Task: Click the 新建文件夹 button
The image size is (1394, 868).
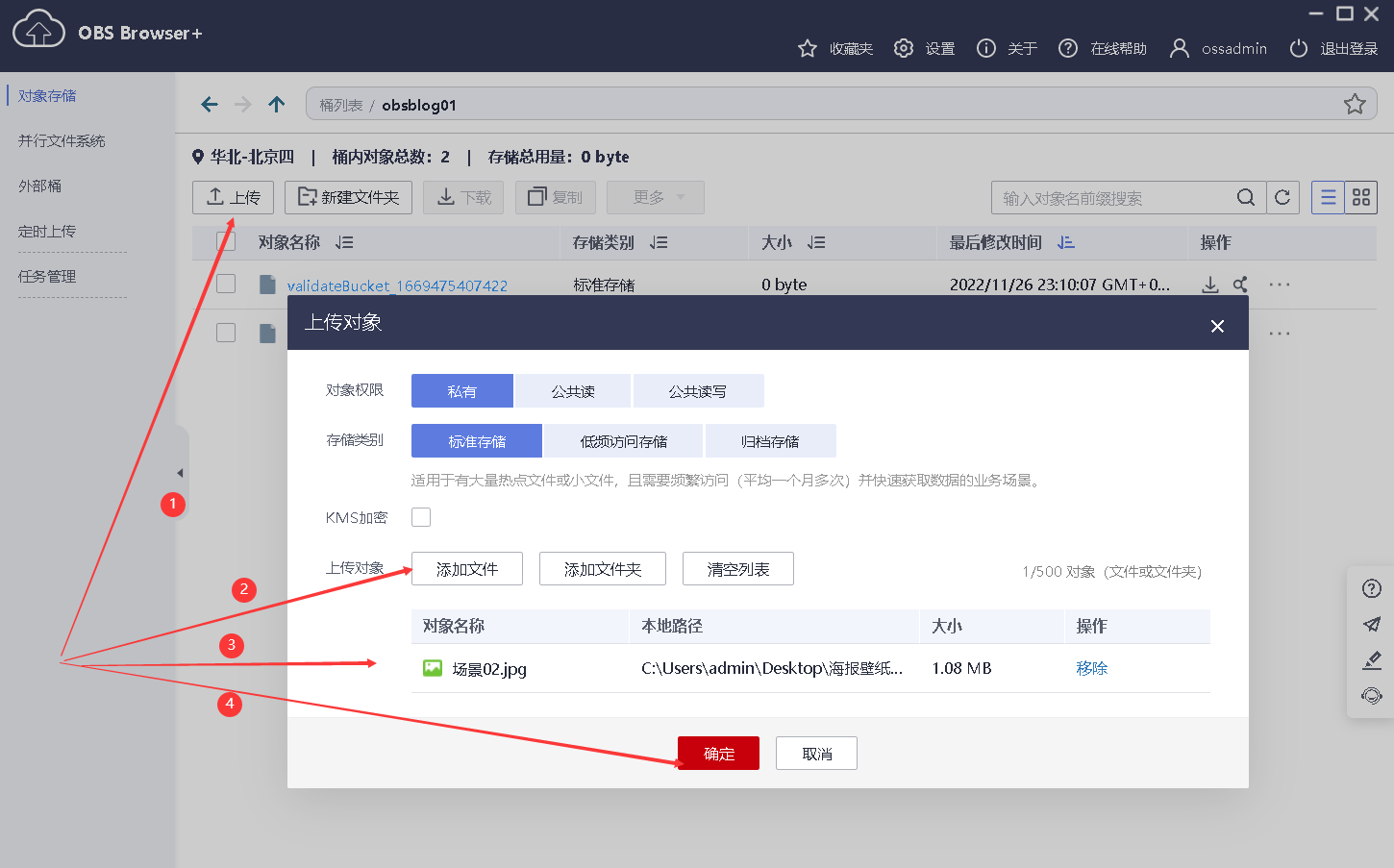Action: [349, 198]
